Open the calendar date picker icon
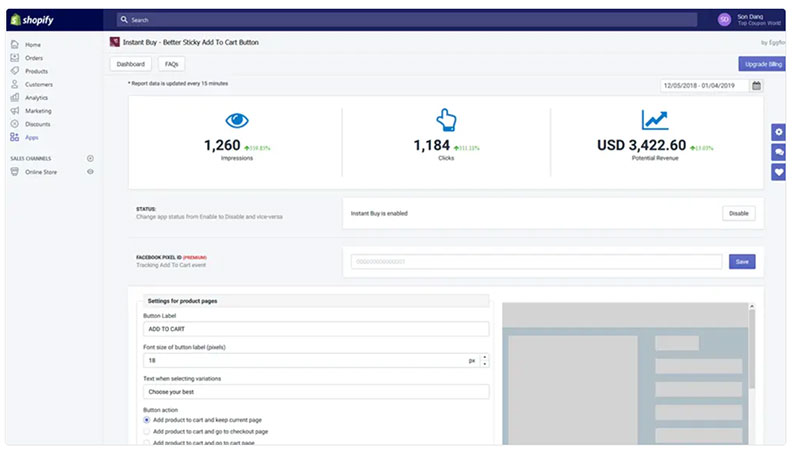Image resolution: width=800 pixels, height=456 pixels. tap(757, 86)
